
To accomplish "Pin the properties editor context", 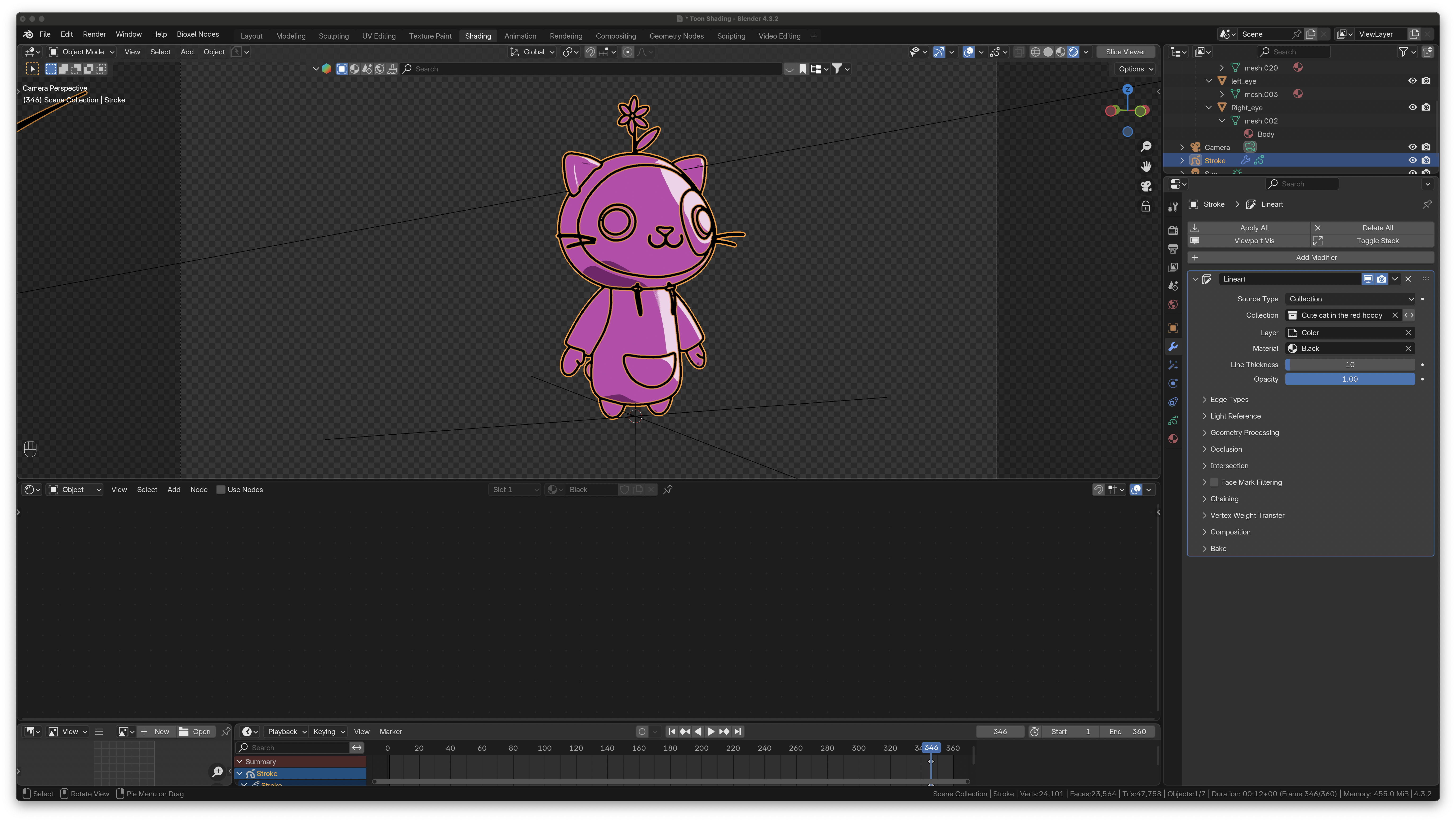I will tap(1427, 205).
